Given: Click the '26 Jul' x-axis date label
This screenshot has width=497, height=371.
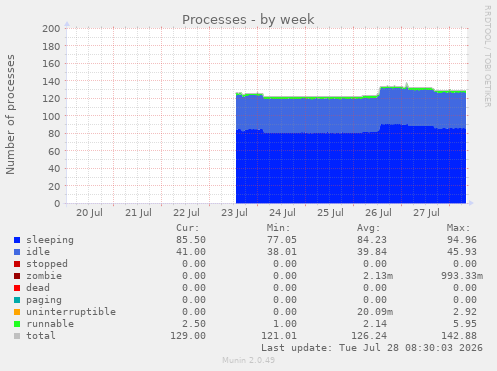Looking at the screenshot, I should 378,213.
